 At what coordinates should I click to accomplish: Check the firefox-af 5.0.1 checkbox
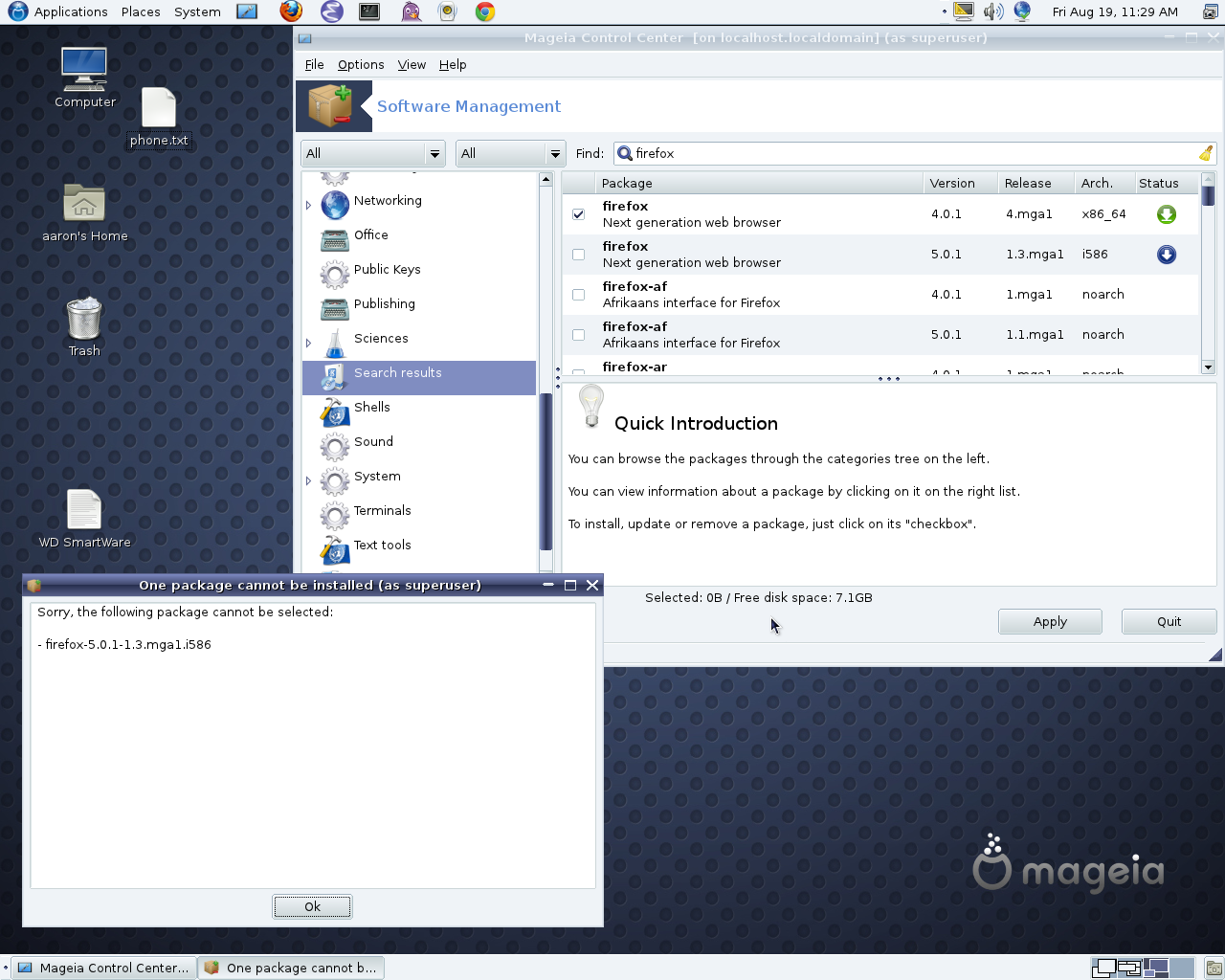(578, 335)
